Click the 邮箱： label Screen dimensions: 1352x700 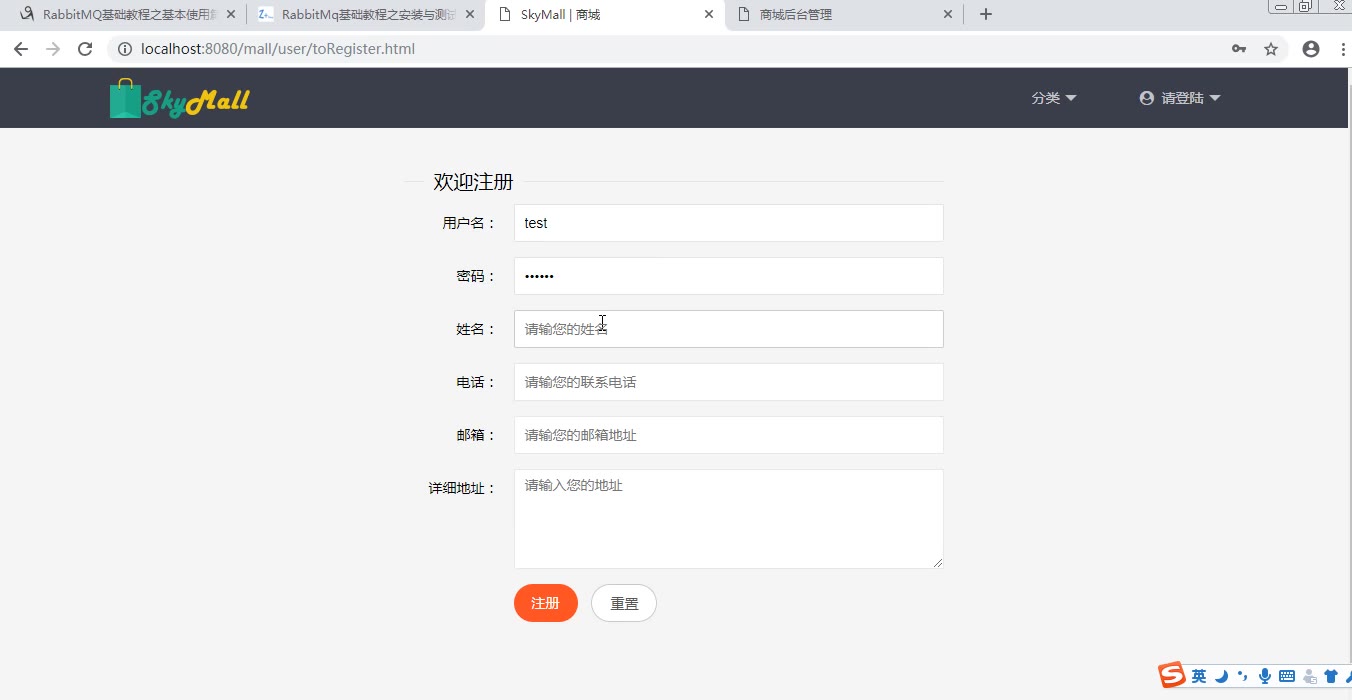476,435
